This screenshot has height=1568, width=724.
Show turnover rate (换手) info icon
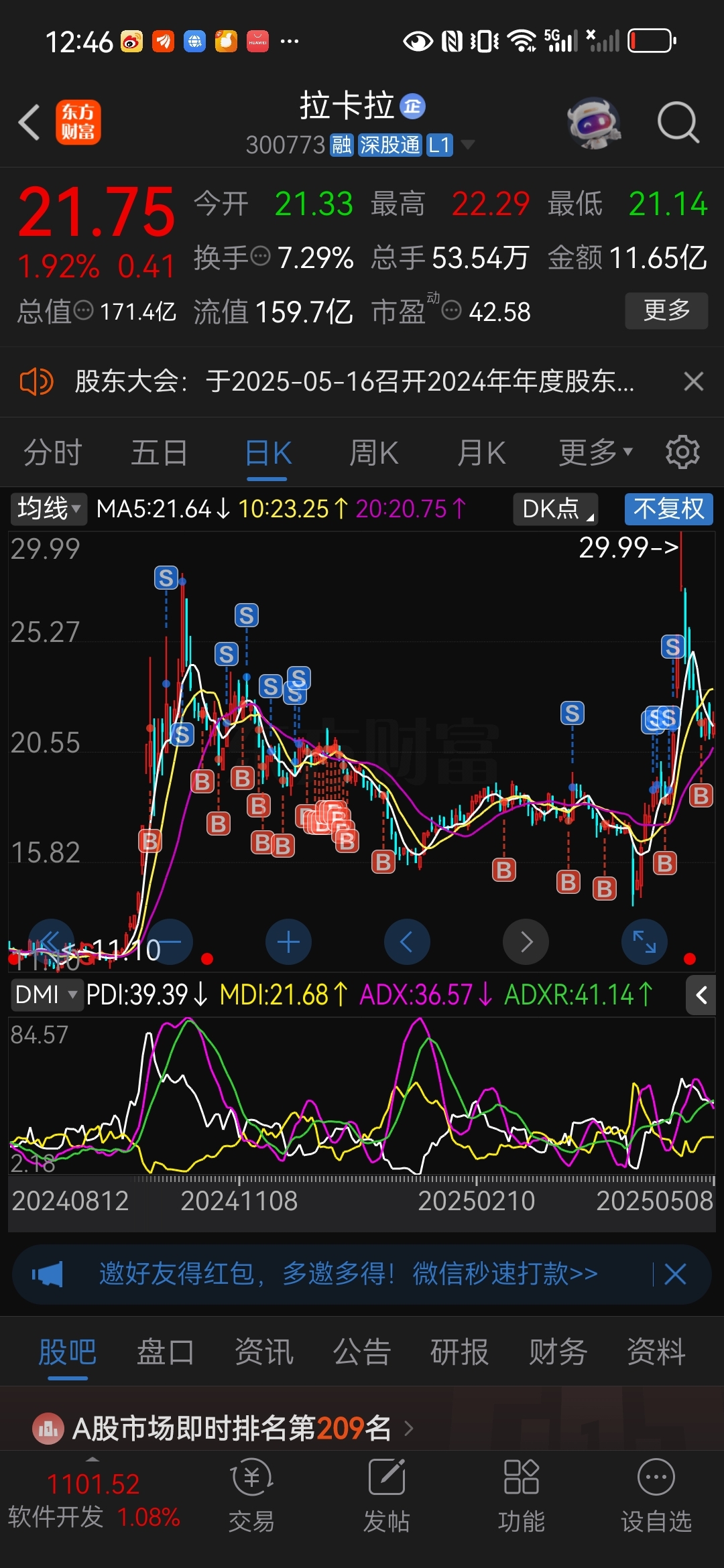click(259, 255)
